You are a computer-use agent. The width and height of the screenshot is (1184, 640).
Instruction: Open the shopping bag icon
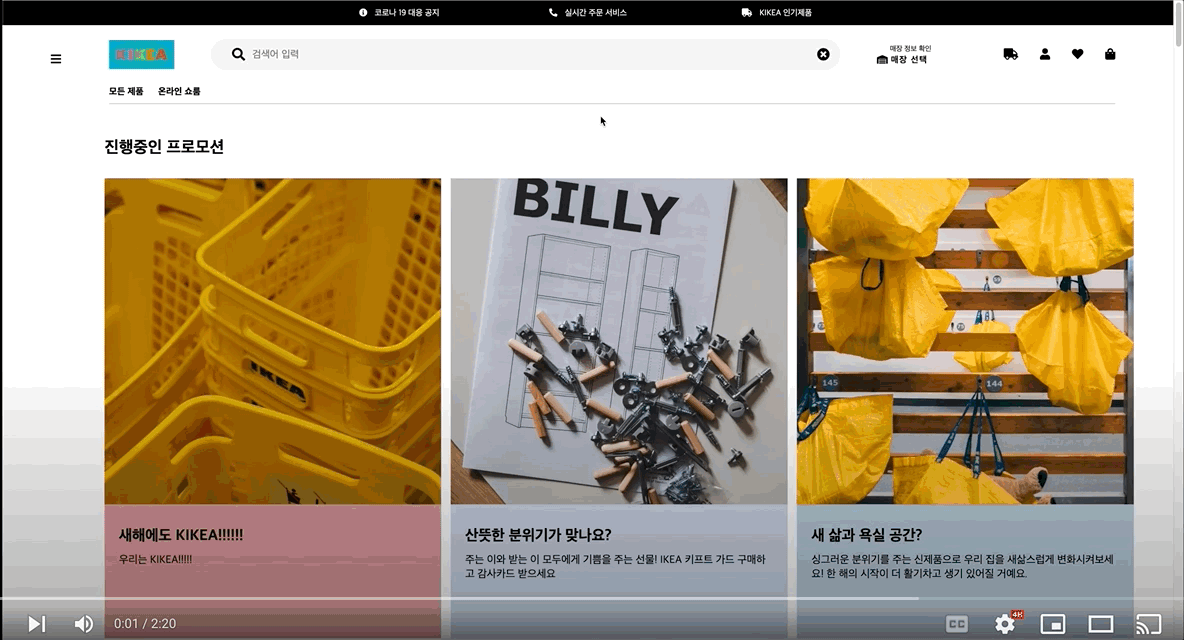[x=1110, y=54]
